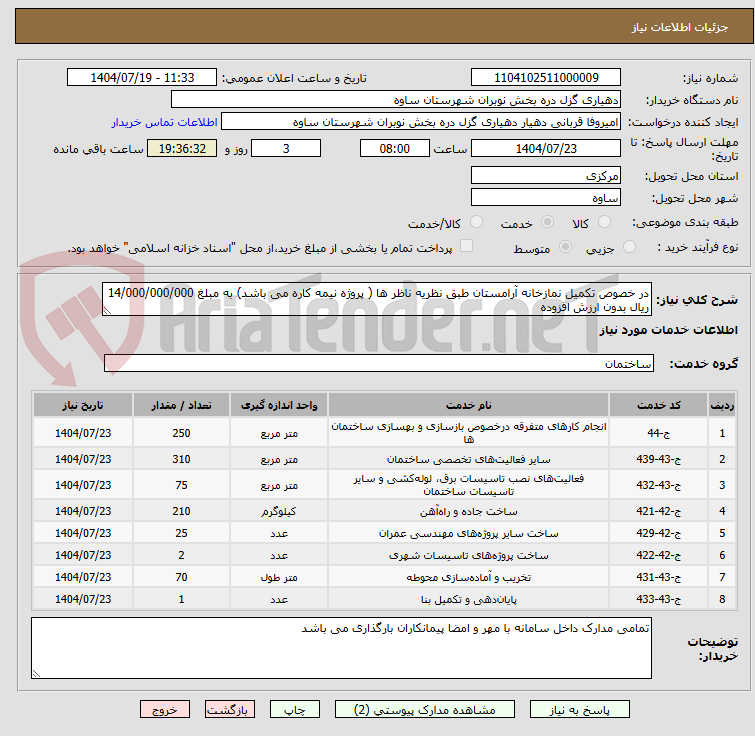Viewport: 755px width, 736px height.
Task: Click the خروج exit button
Action: [165, 709]
